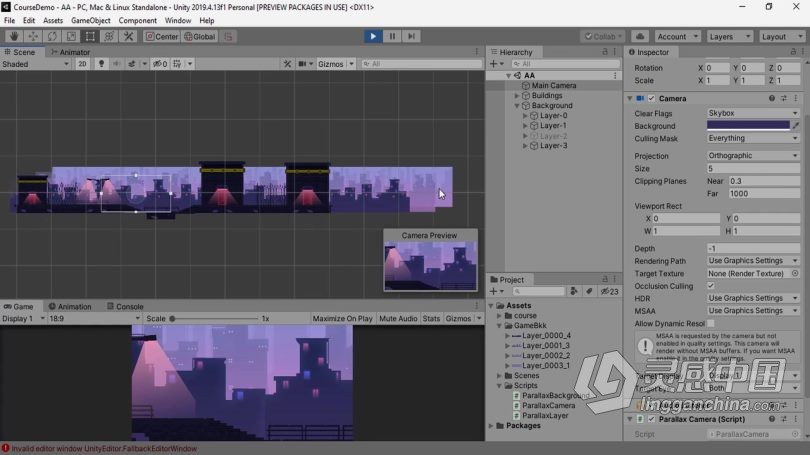Select the Rotate tool
The image size is (810, 455).
point(52,37)
